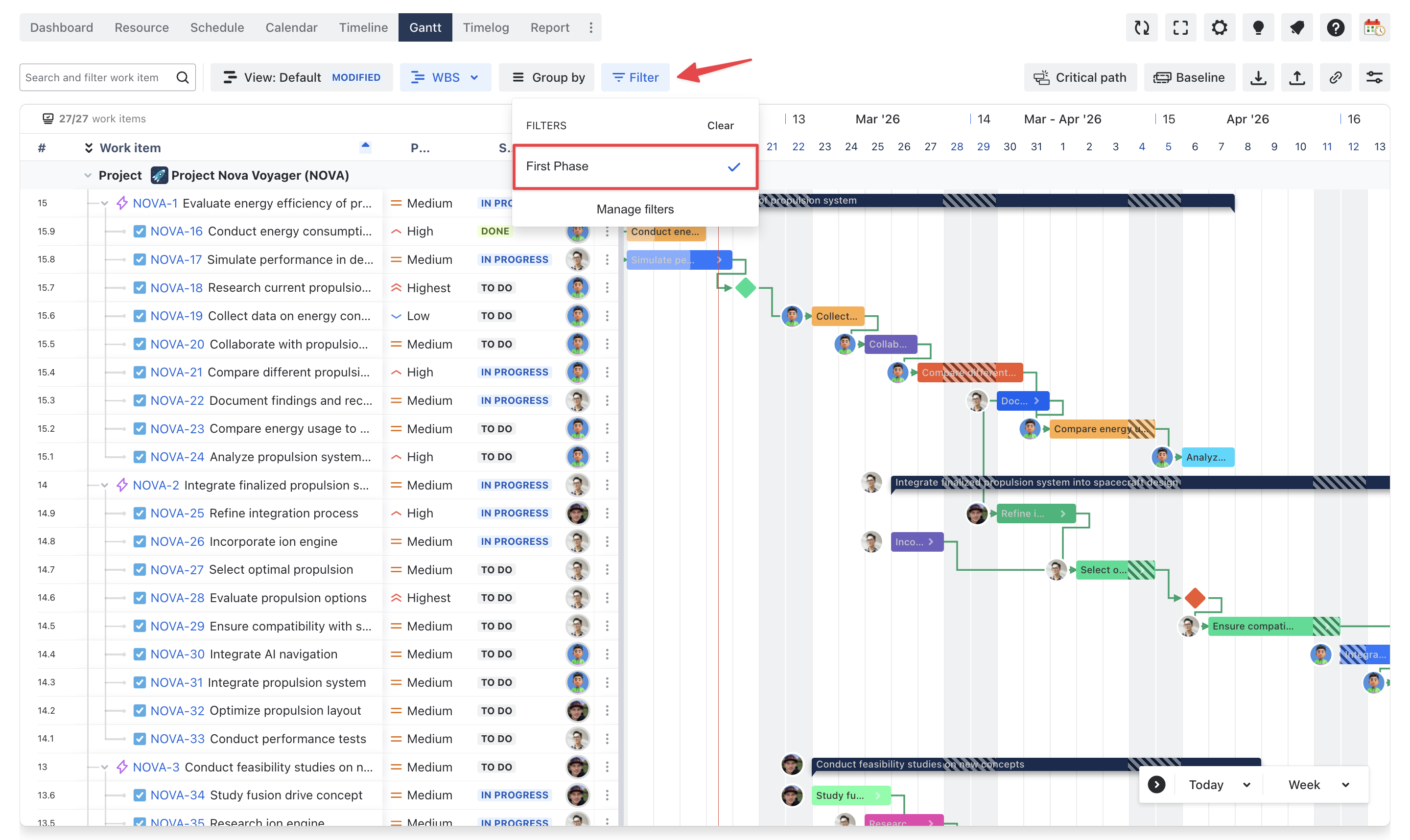Image resolution: width=1410 pixels, height=840 pixels.
Task: Click Manage filters
Action: tap(634, 209)
